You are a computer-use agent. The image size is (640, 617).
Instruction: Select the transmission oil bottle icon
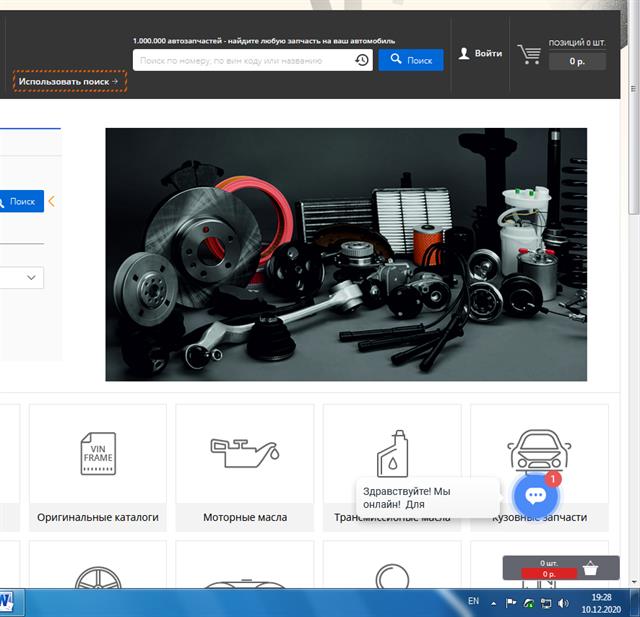point(391,453)
